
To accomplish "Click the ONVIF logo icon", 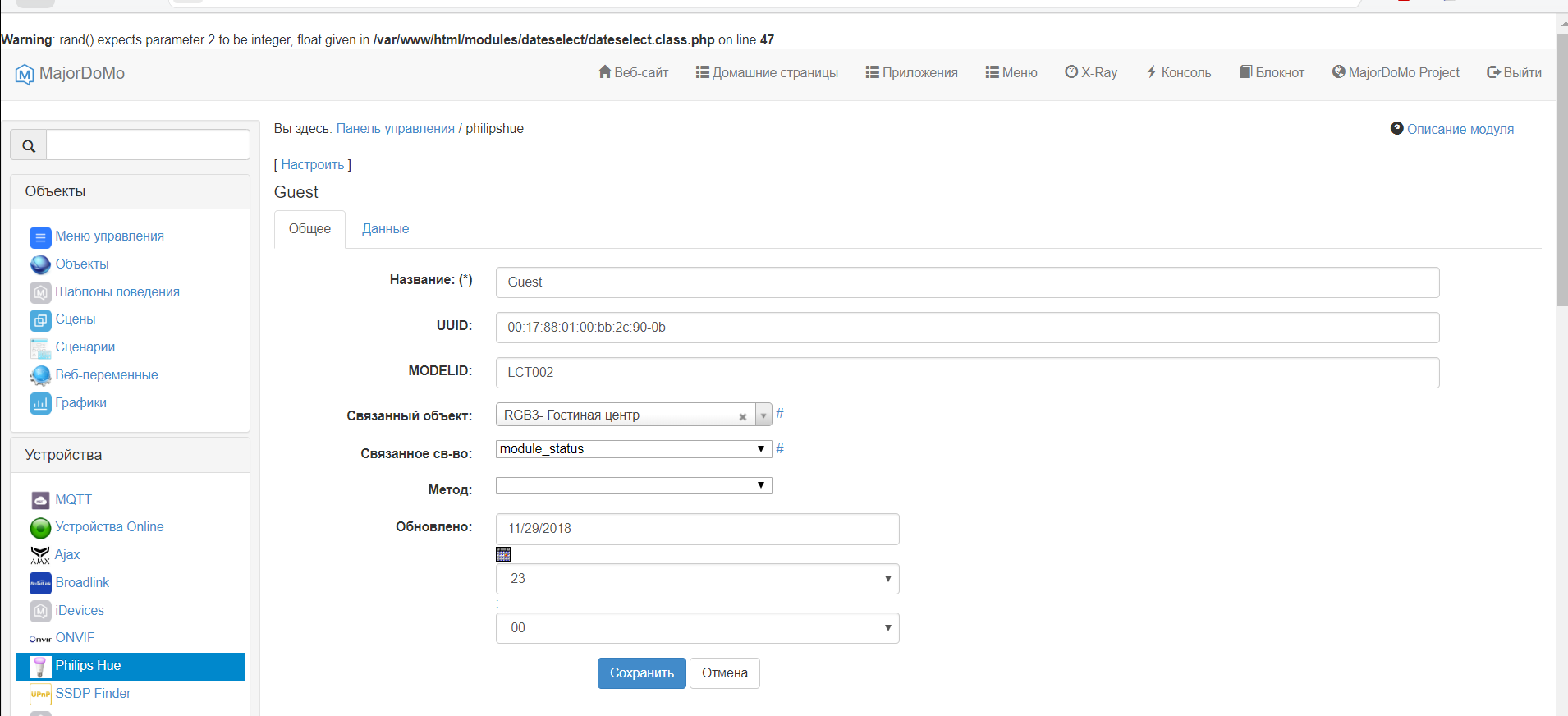I will coord(40,639).
